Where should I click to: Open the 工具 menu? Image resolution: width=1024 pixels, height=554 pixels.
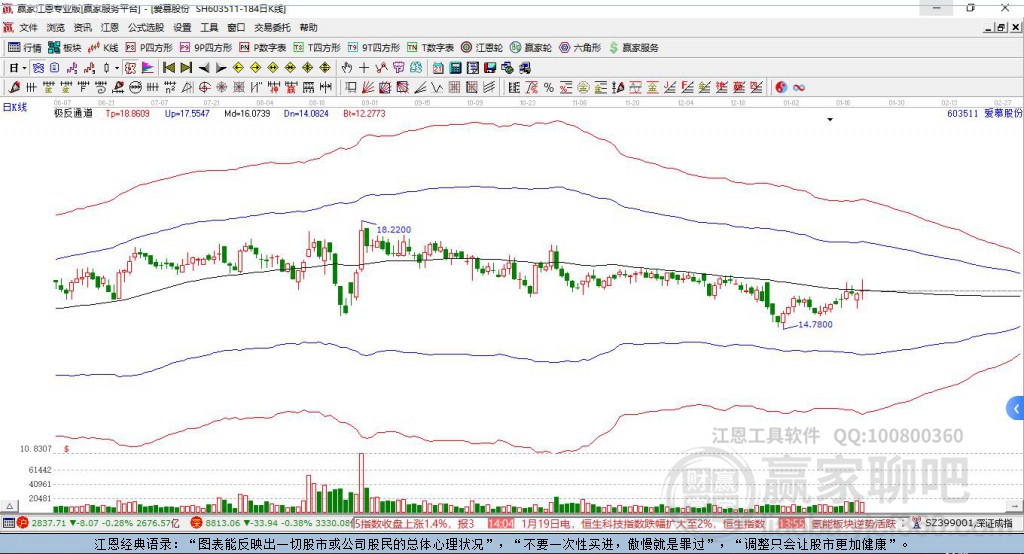click(209, 27)
